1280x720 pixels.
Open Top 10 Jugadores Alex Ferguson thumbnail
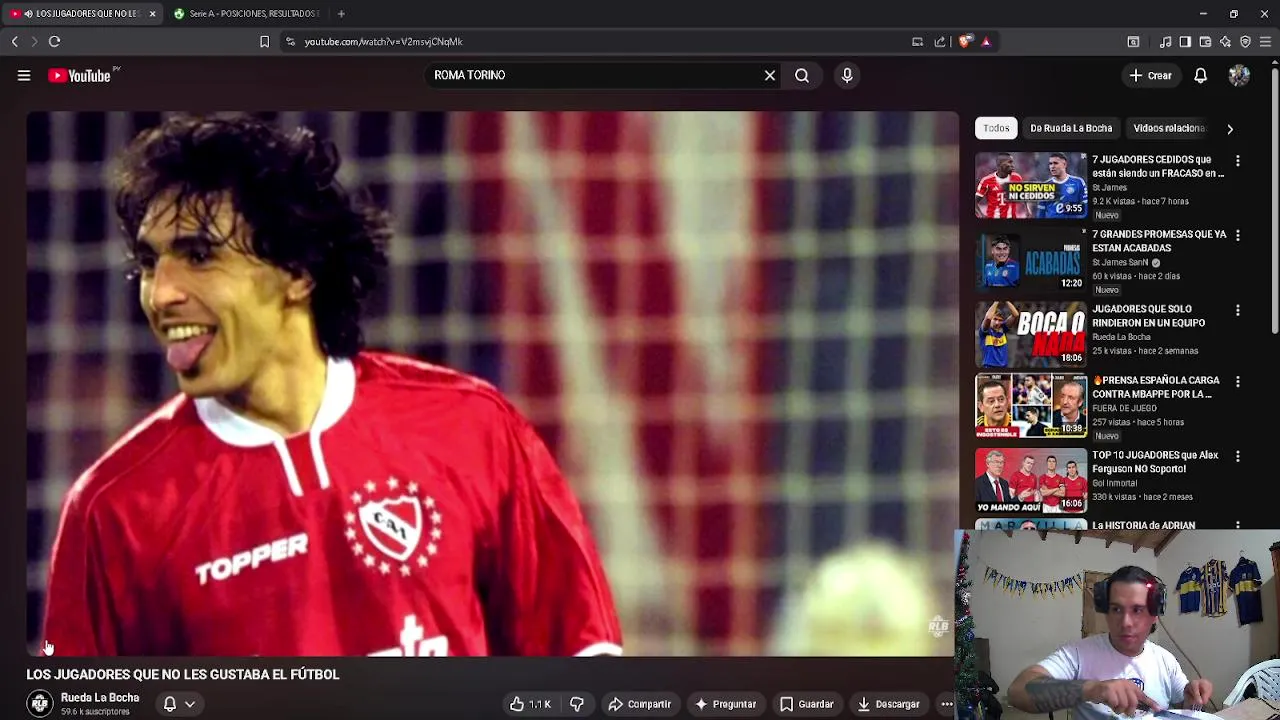[1031, 481]
